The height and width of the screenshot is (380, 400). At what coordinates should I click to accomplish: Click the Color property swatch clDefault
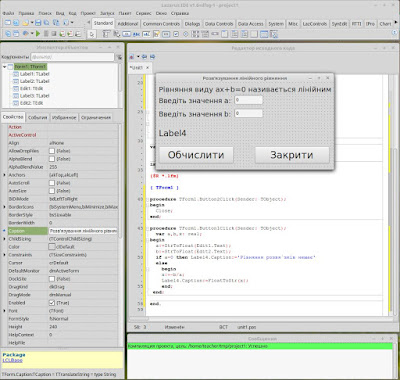coord(52,247)
